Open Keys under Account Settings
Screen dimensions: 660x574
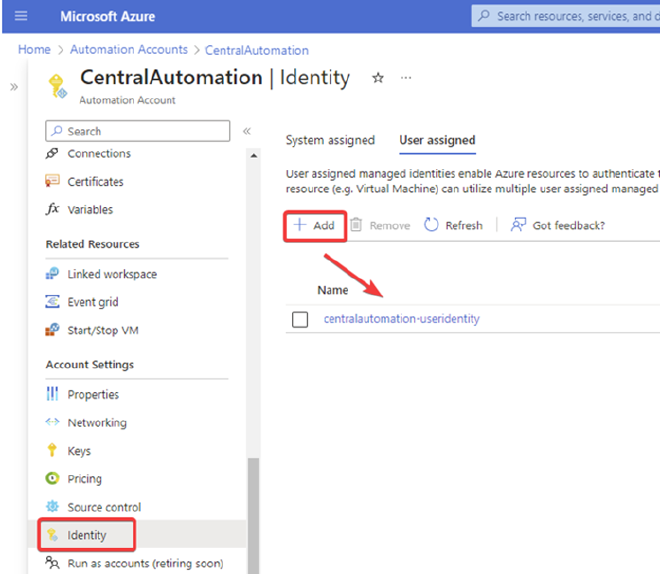pyautogui.click(x=79, y=451)
